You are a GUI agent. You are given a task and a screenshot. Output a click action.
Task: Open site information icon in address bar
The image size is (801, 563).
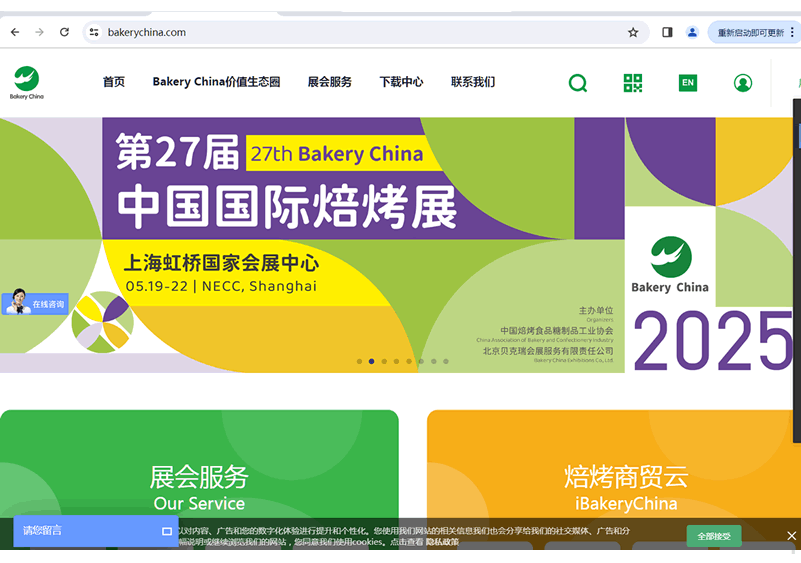pyautogui.click(x=94, y=32)
